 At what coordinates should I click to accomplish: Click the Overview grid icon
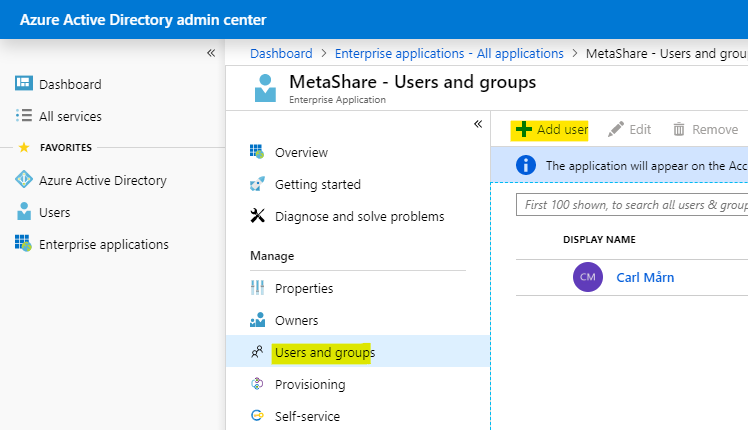[x=257, y=152]
